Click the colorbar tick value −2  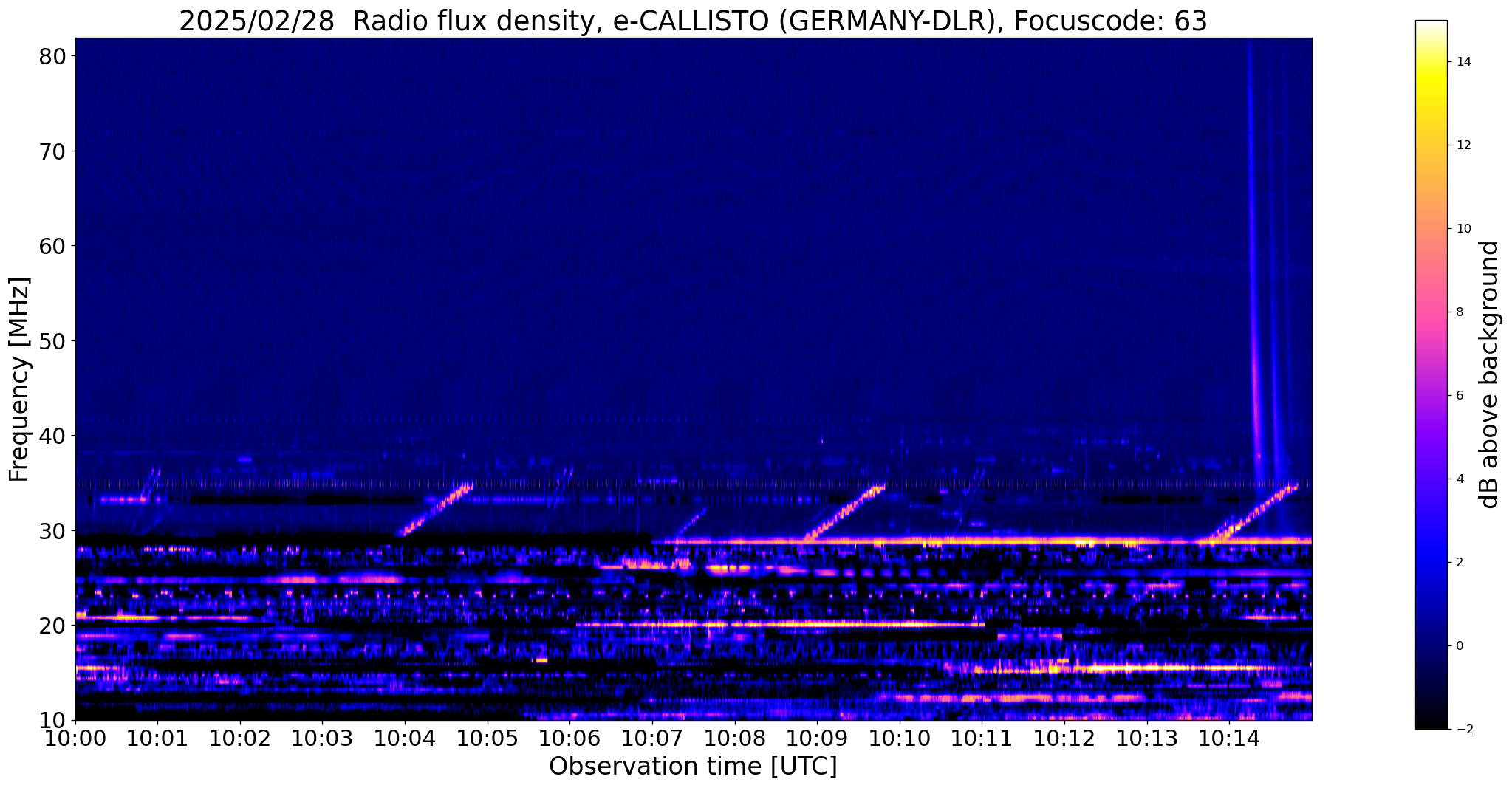[x=1463, y=730]
